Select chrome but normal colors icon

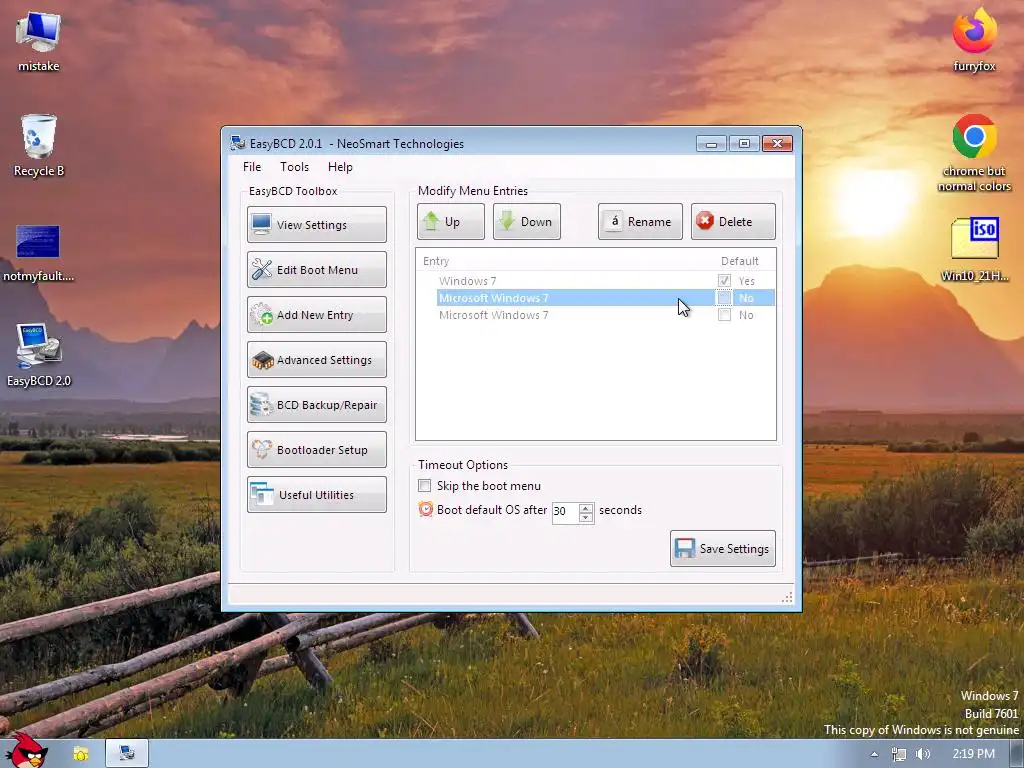point(974,153)
